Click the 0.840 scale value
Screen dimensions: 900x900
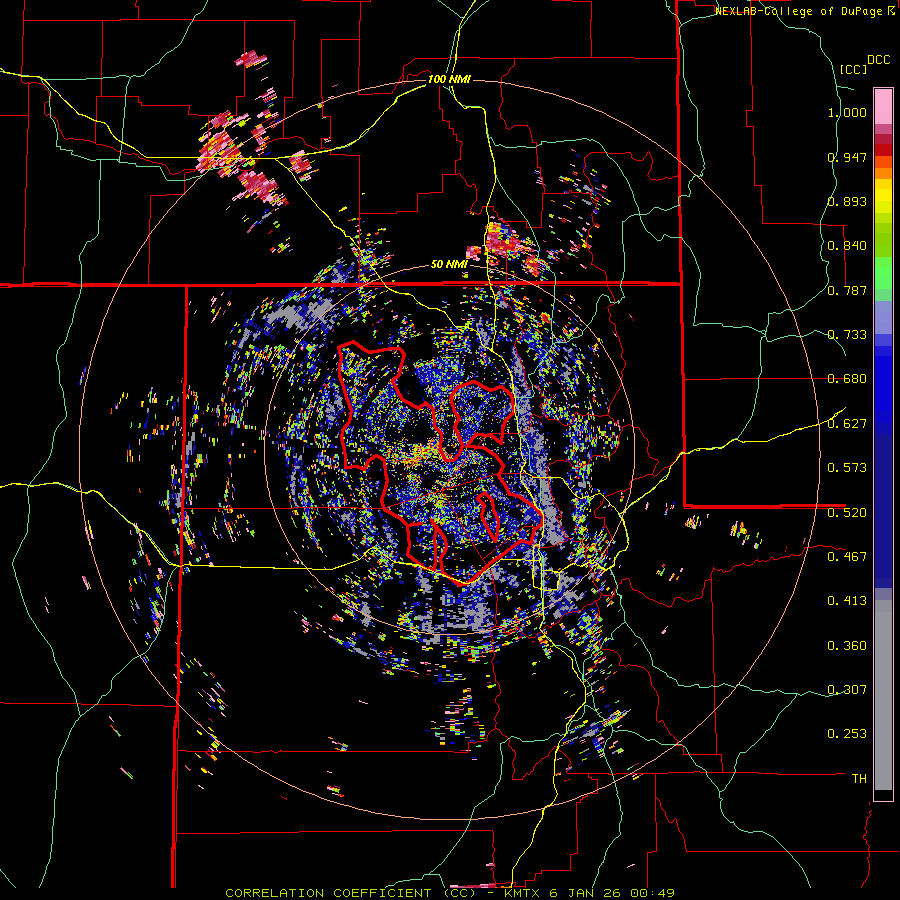[847, 246]
